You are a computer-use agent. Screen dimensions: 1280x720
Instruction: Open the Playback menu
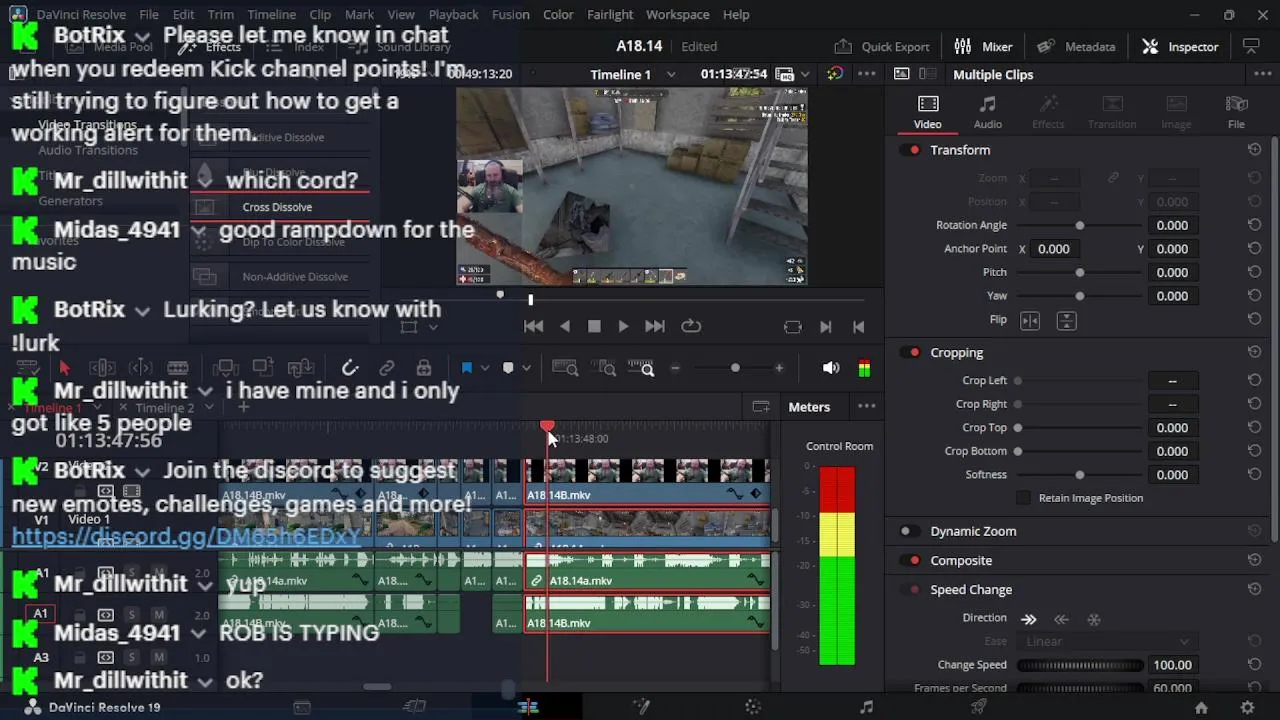pos(453,15)
